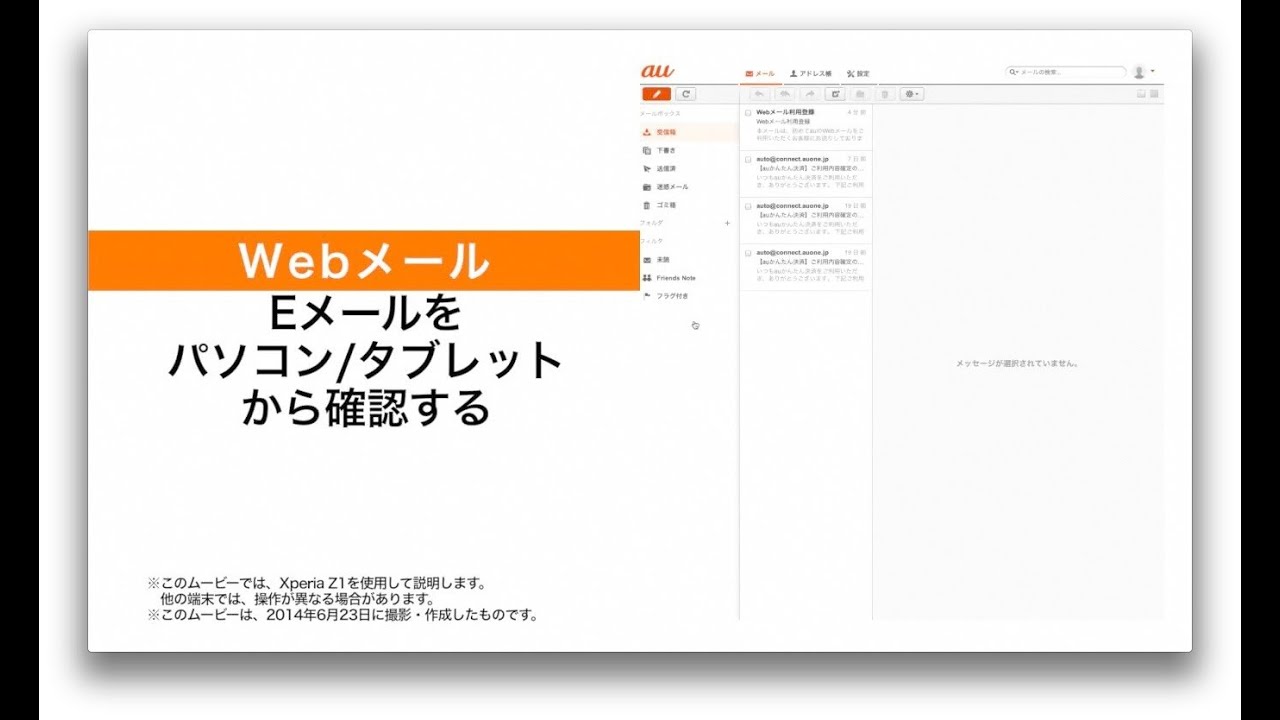Check the Webメール利用登録 message checkbox
Viewport: 1280px width, 720px height.
pos(748,113)
